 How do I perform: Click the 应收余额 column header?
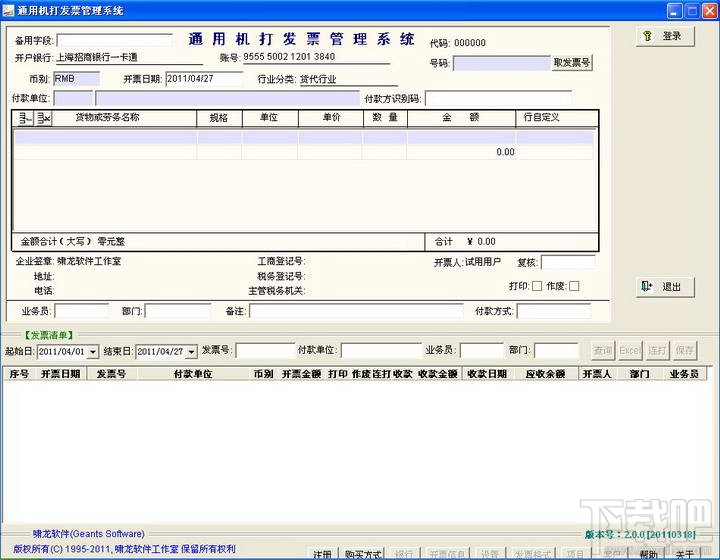(x=546, y=374)
